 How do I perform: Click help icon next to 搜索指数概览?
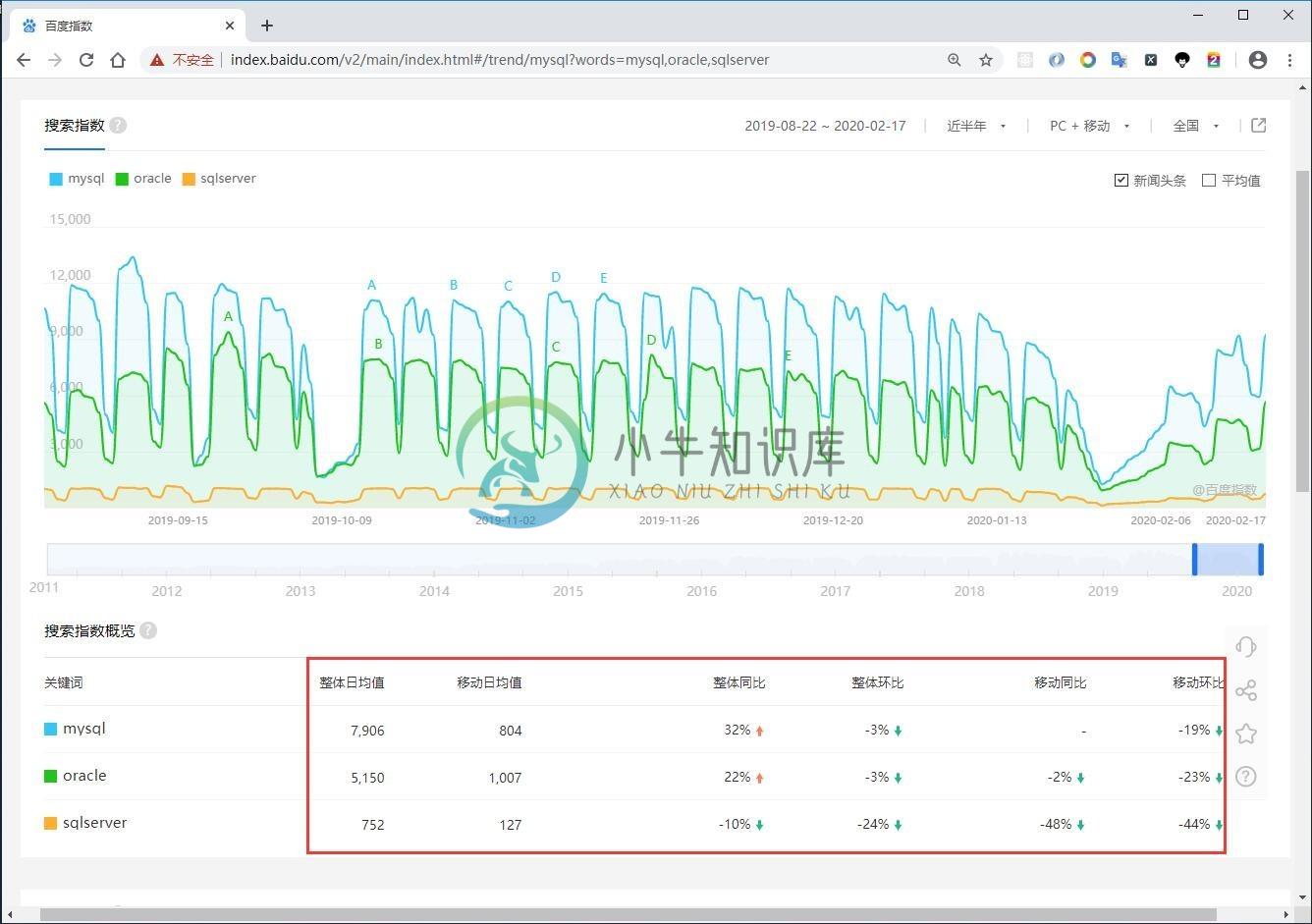[148, 630]
